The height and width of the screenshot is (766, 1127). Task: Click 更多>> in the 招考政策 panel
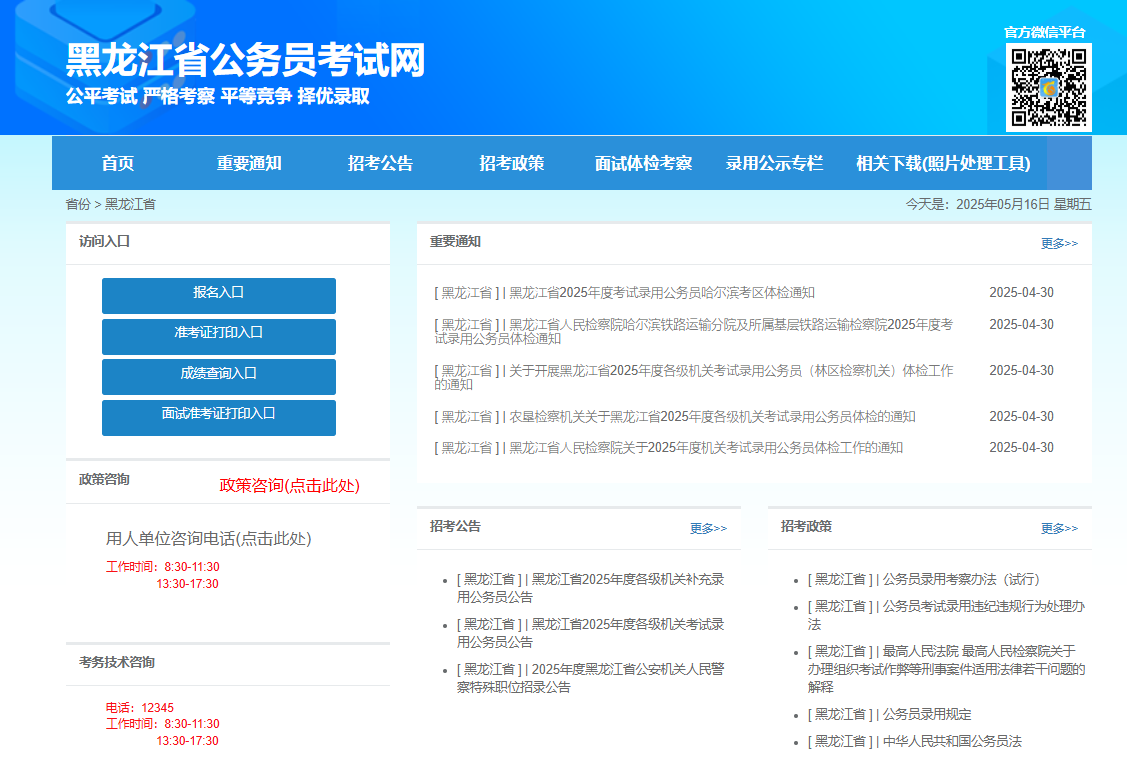click(x=1059, y=529)
